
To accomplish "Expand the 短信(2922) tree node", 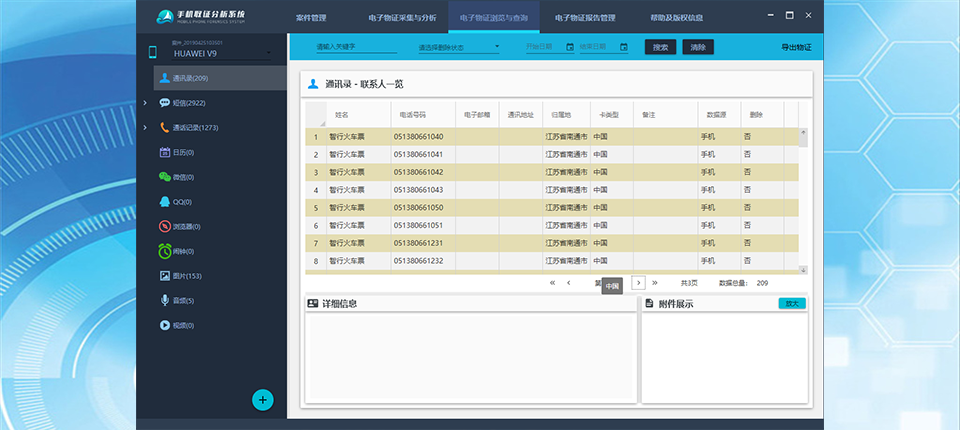I will point(145,103).
